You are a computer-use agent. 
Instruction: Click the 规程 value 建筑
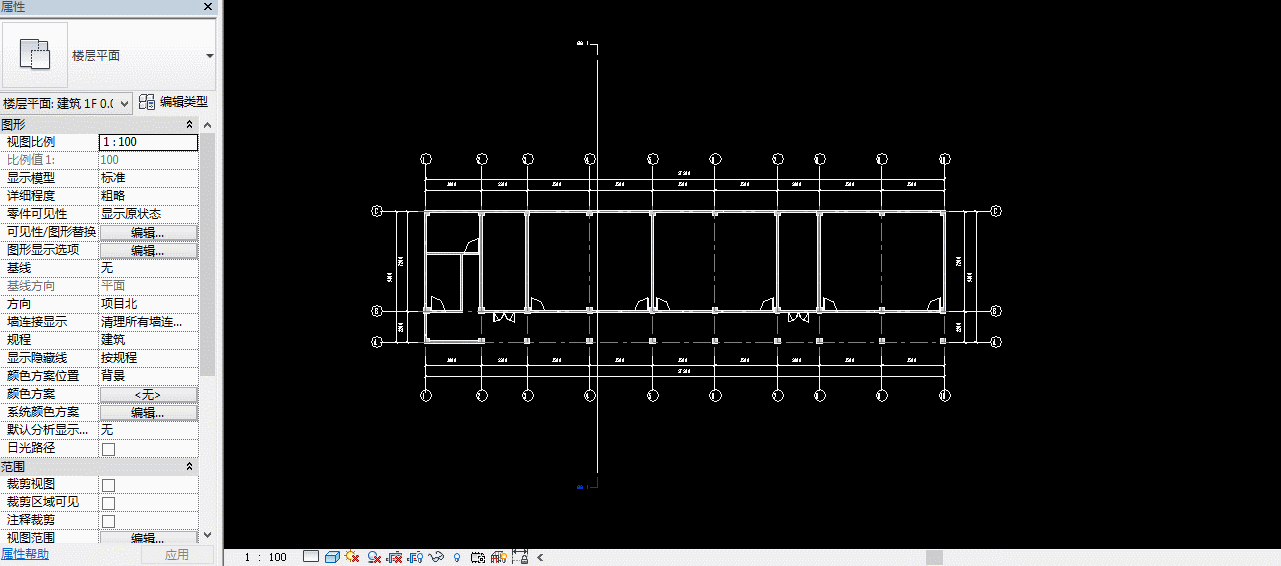[148, 340]
